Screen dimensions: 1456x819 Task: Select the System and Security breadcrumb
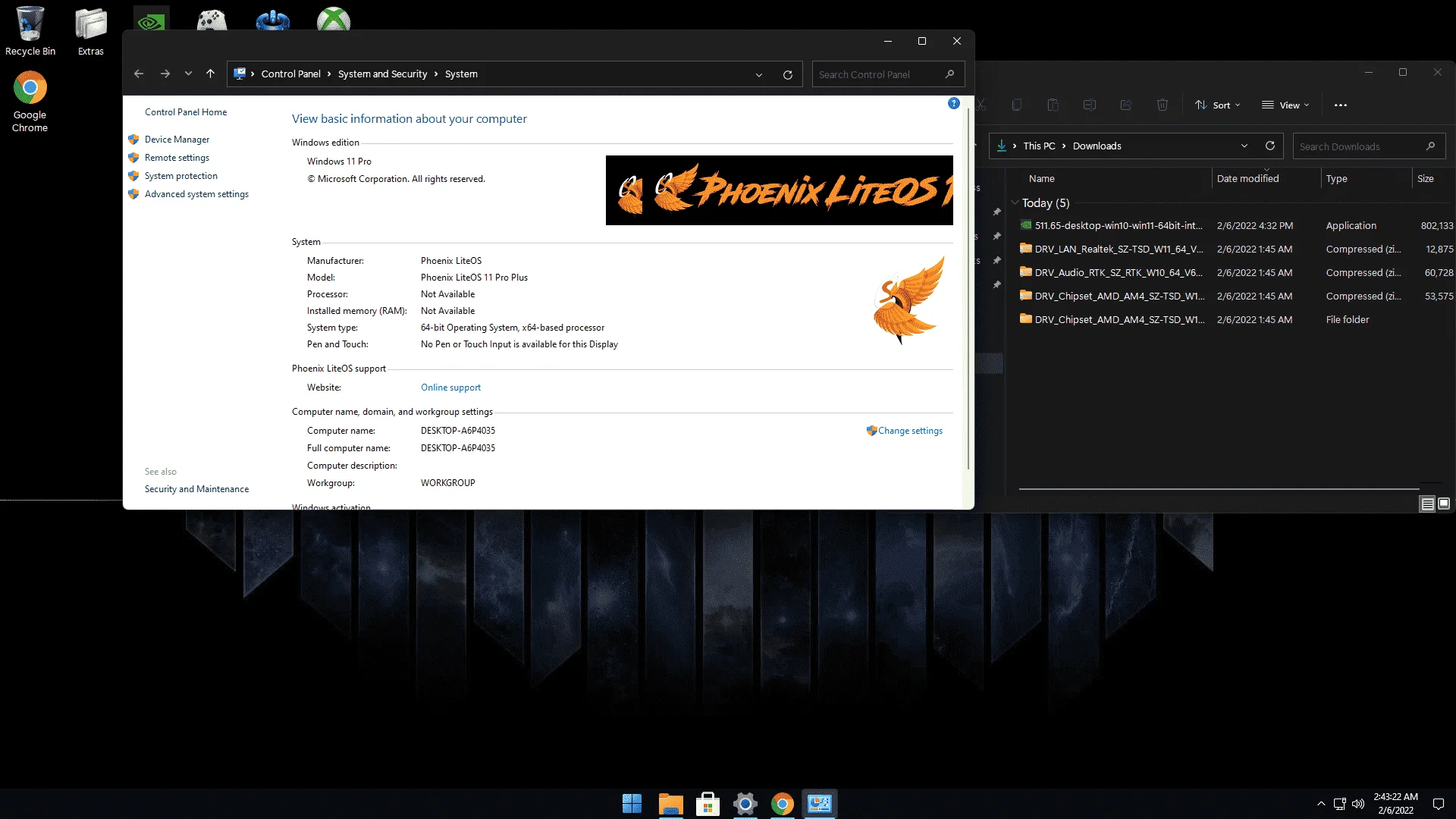[382, 74]
